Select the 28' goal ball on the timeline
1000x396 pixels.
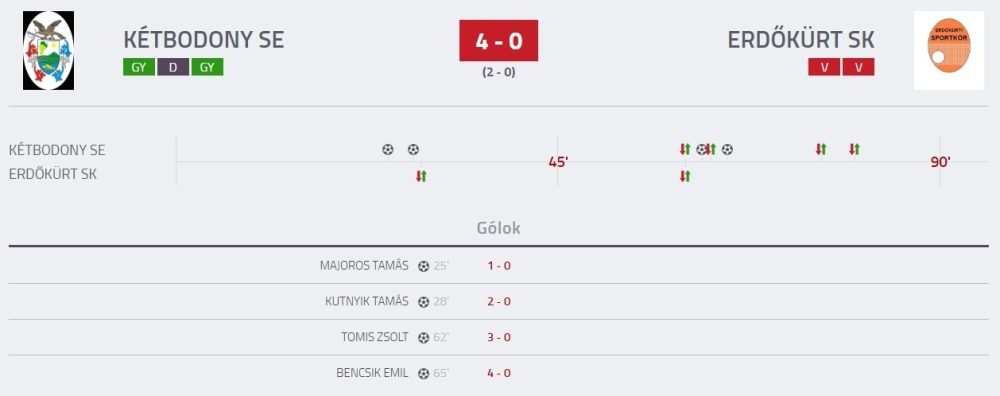(413, 150)
